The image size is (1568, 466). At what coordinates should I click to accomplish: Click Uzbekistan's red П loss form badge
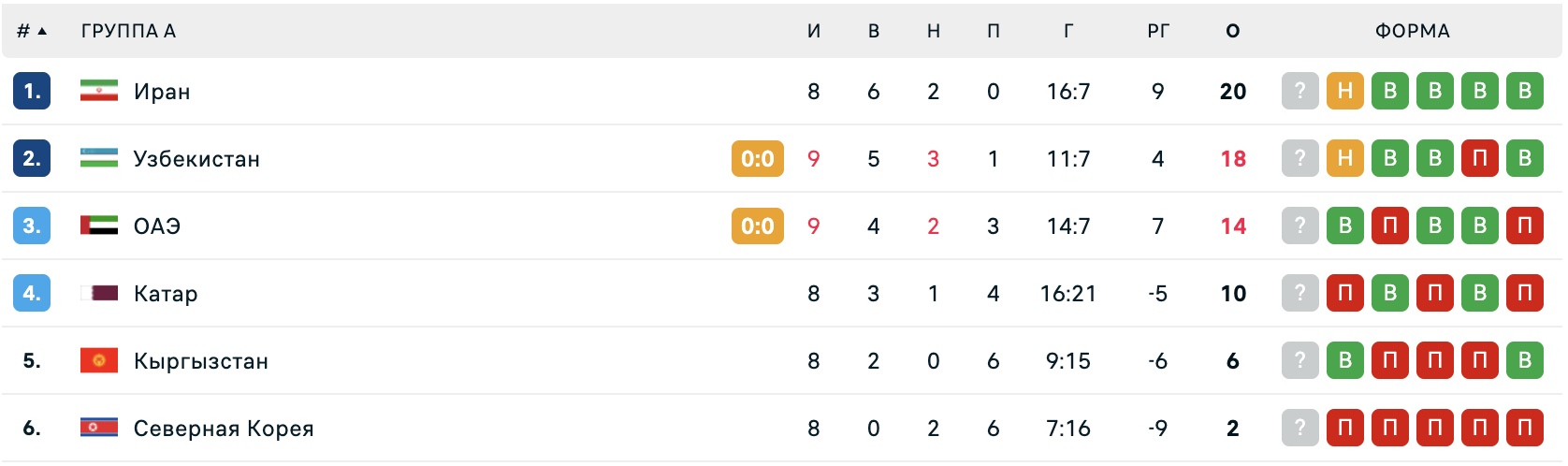pos(1480,158)
